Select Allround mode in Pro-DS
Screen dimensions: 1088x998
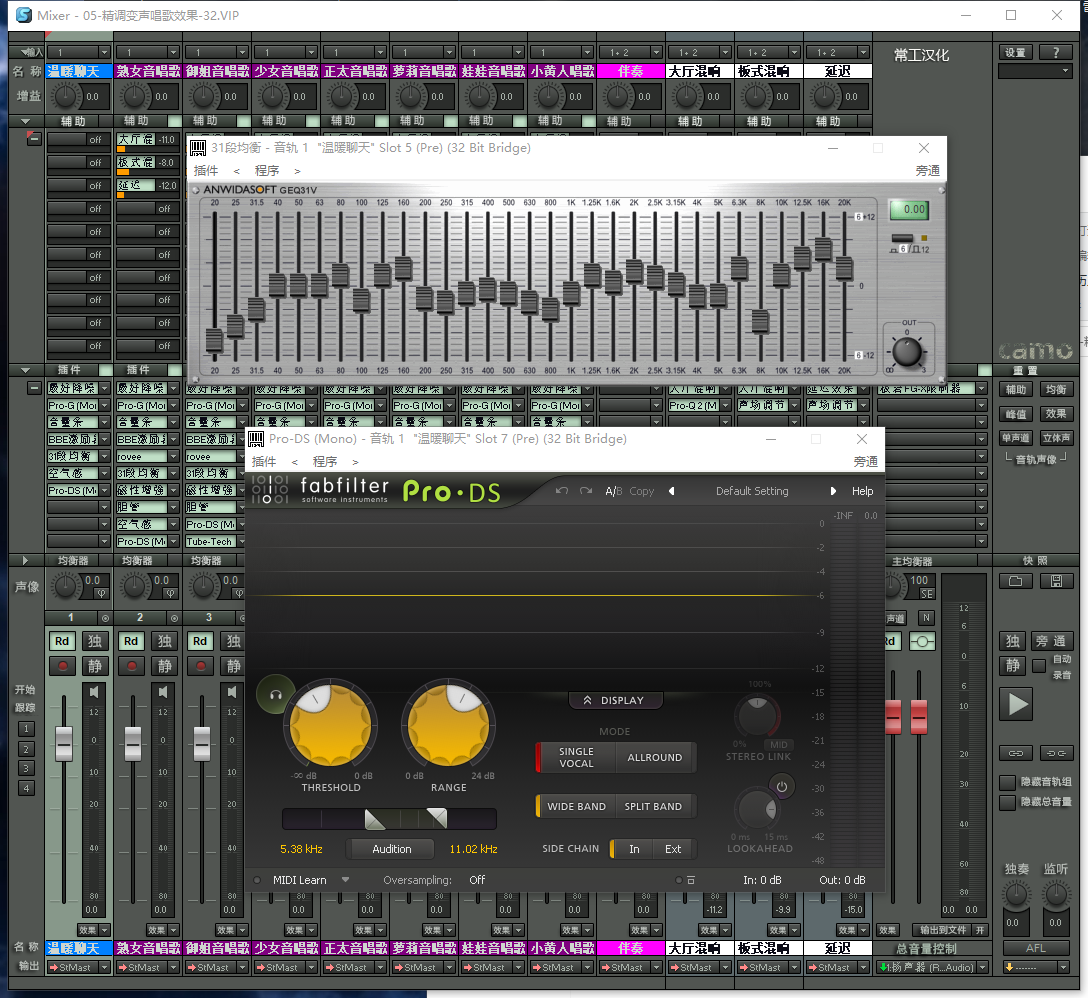(x=655, y=757)
